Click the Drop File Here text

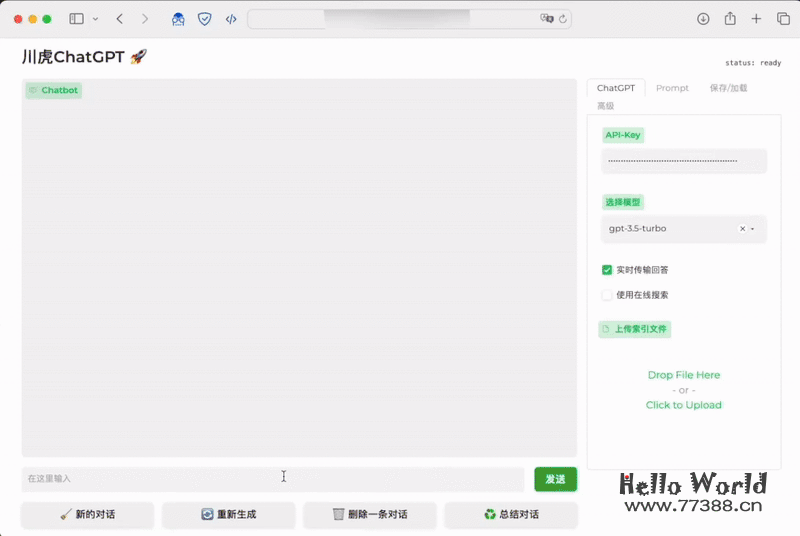point(684,375)
